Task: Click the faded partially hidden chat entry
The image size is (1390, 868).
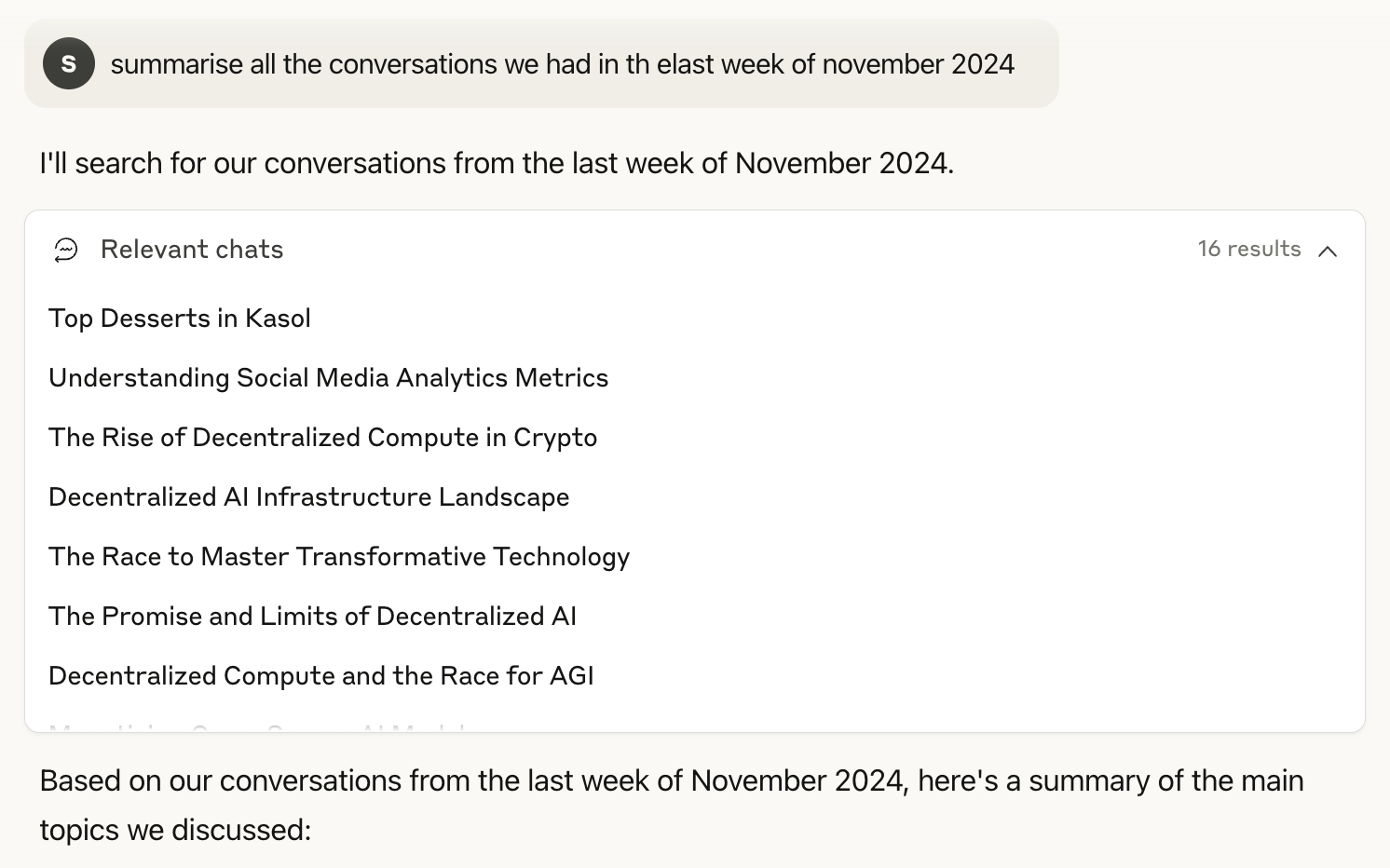Action: 261,726
